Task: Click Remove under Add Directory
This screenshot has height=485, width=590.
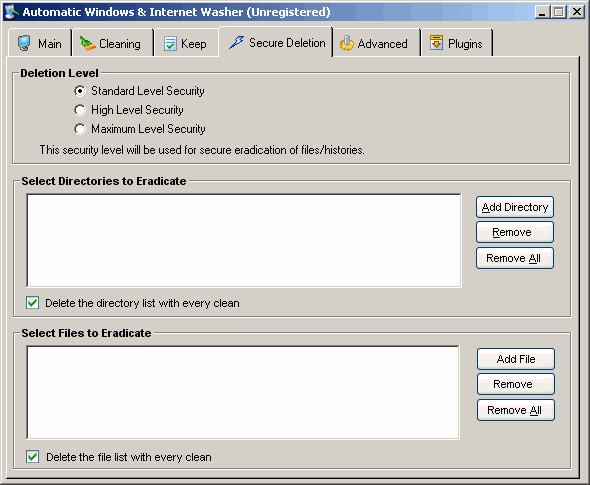Action: pos(515,232)
